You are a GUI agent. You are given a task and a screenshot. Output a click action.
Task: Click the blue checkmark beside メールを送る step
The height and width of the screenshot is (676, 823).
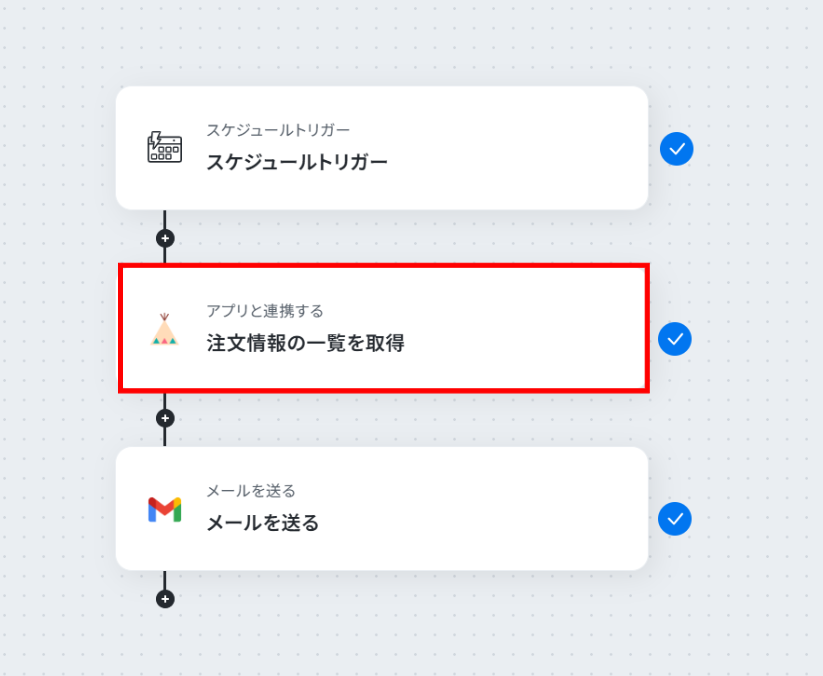pyautogui.click(x=675, y=519)
